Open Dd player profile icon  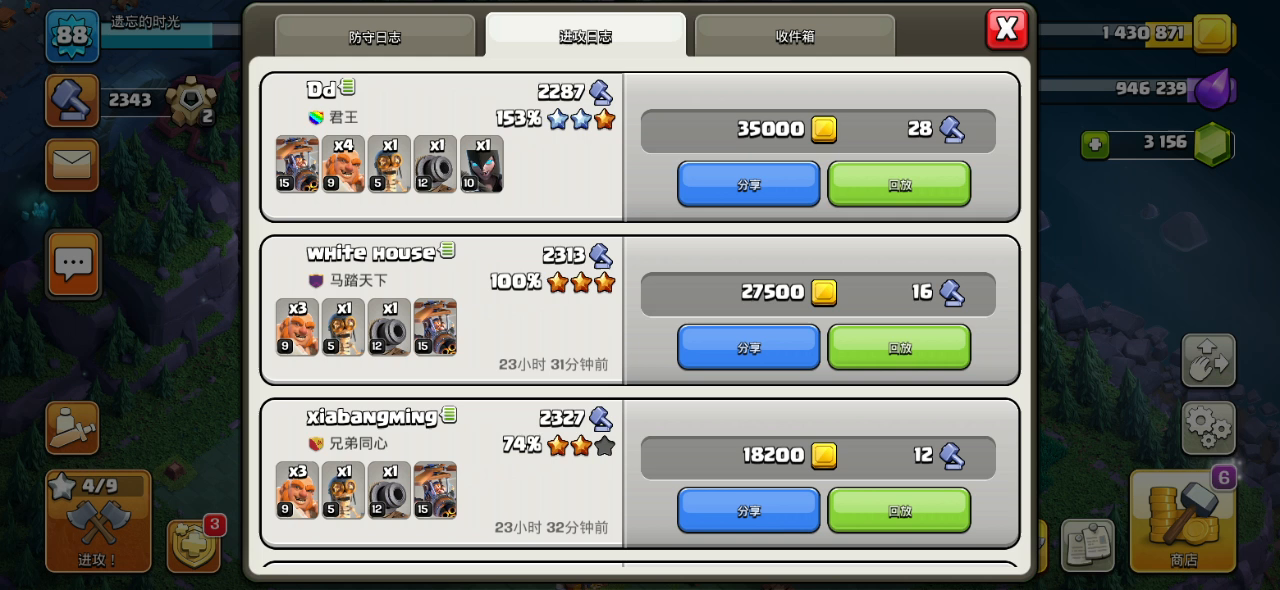pyautogui.click(x=348, y=87)
